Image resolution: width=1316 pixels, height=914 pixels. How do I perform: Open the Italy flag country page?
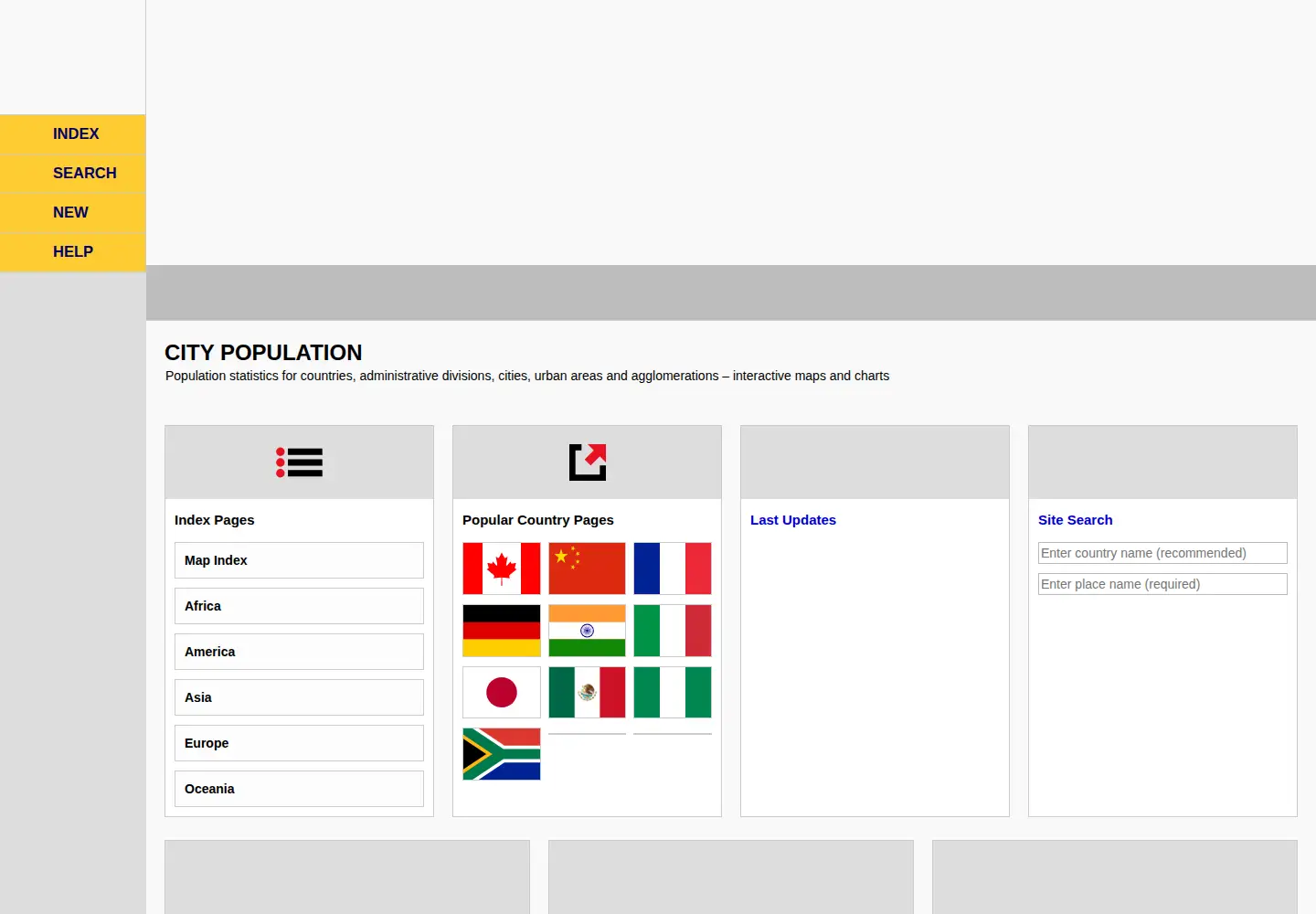tap(673, 631)
